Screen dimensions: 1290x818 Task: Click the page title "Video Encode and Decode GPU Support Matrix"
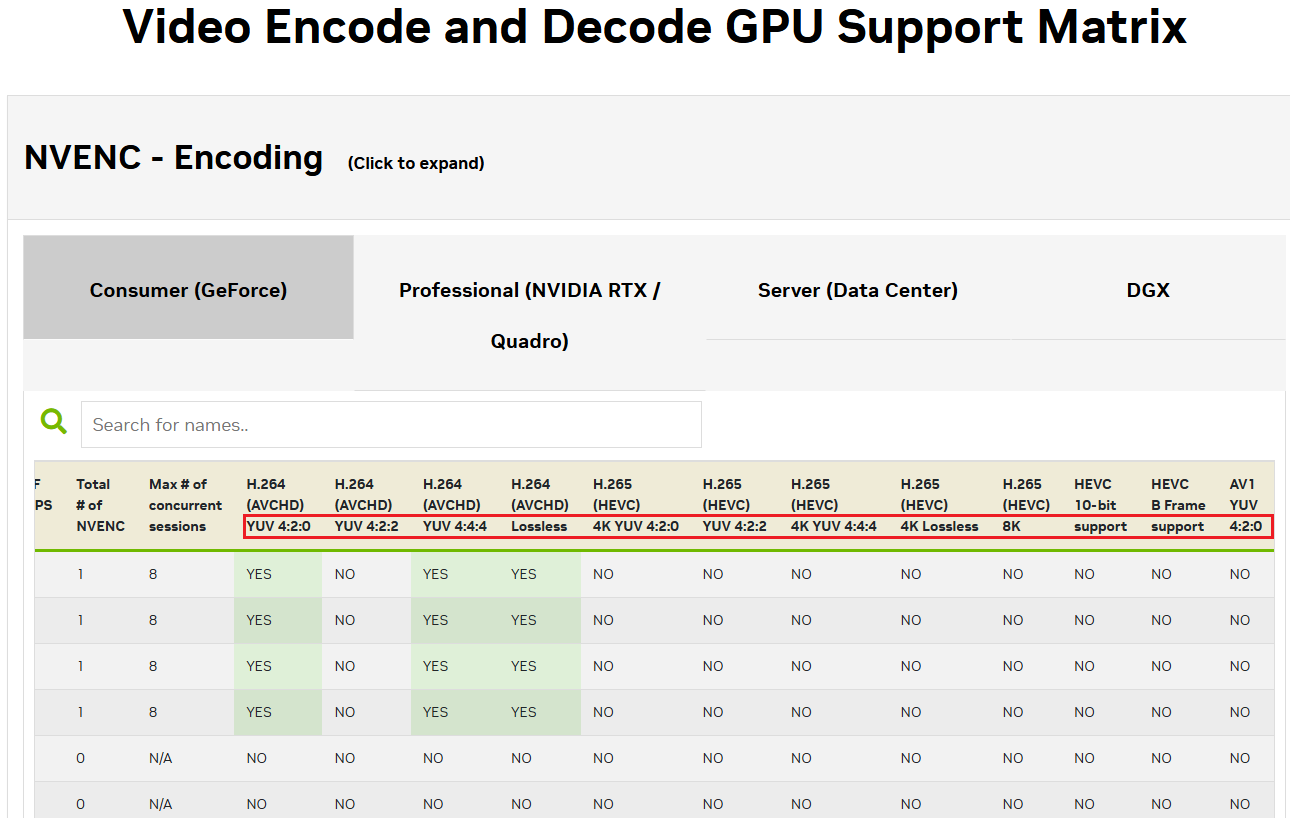coord(655,27)
